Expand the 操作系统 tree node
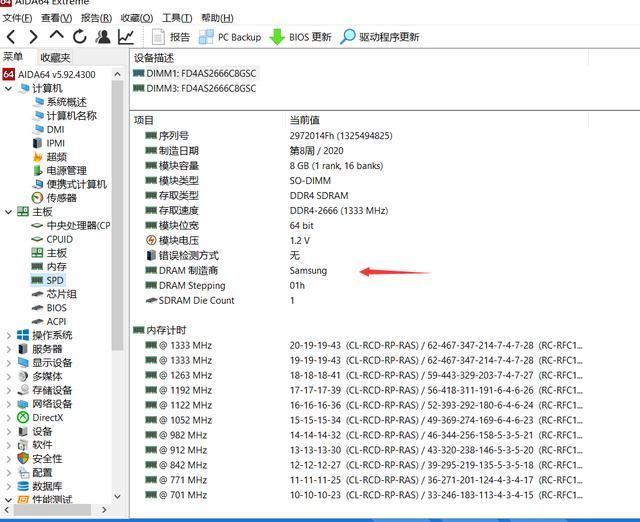The image size is (640, 522). pos(9,335)
